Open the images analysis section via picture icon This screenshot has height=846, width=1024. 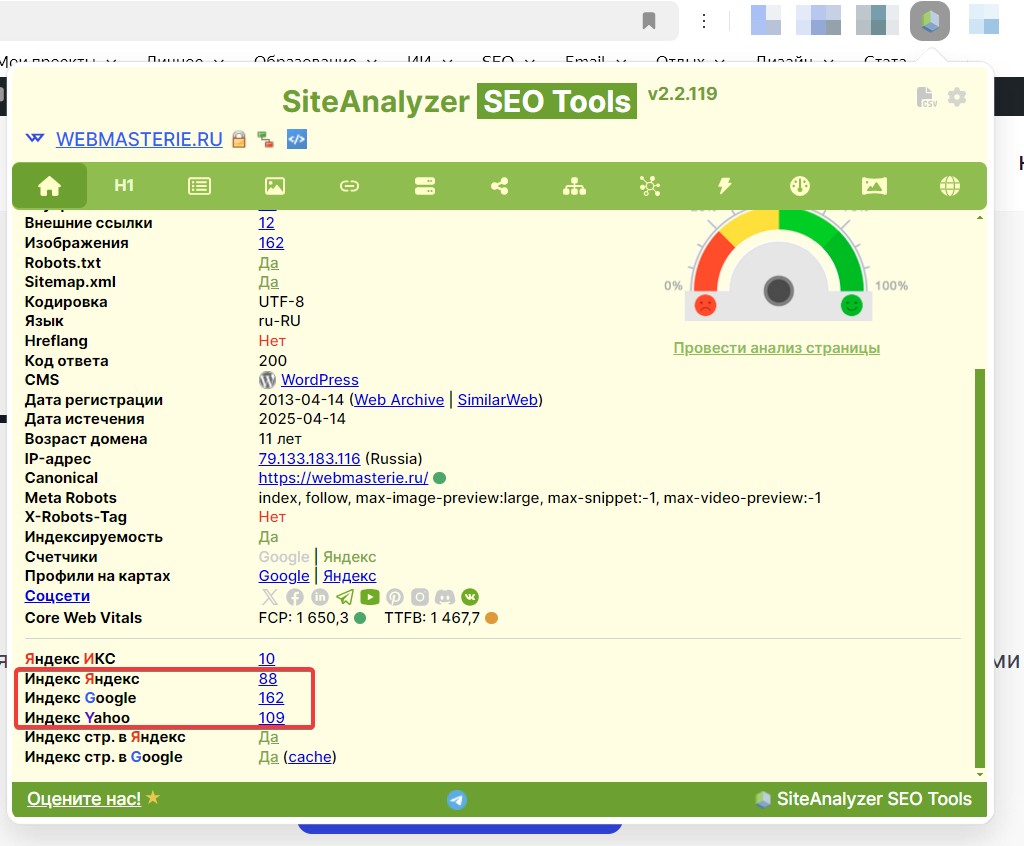pos(274,186)
